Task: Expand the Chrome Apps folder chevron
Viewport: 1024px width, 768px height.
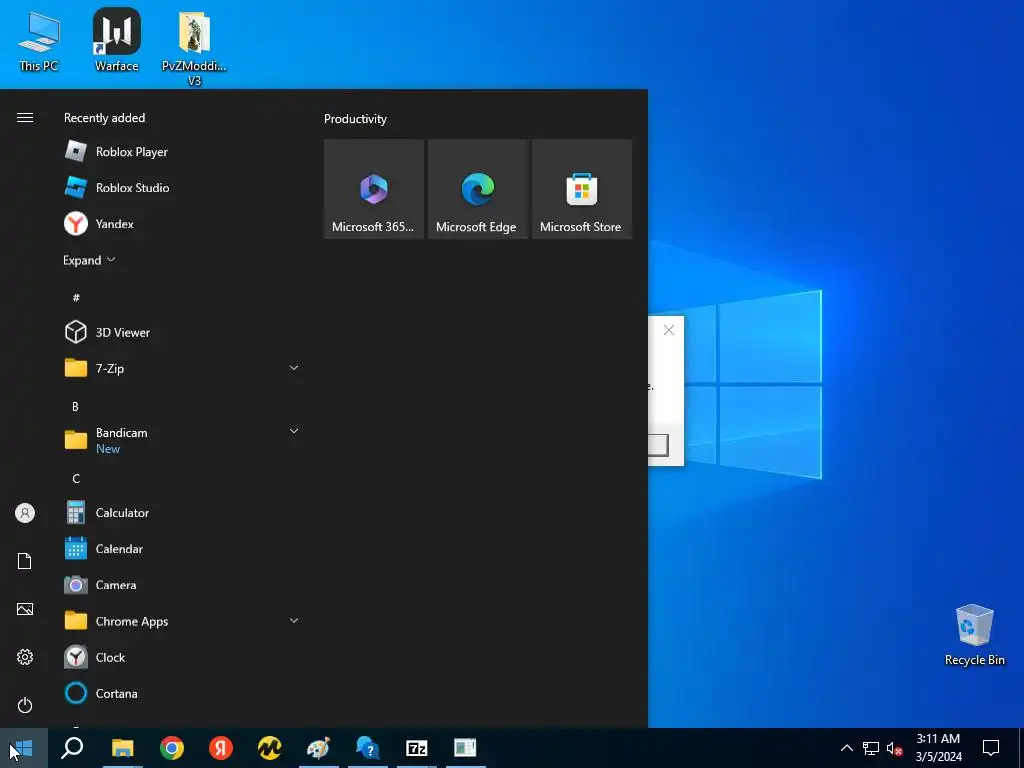Action: [x=294, y=620]
